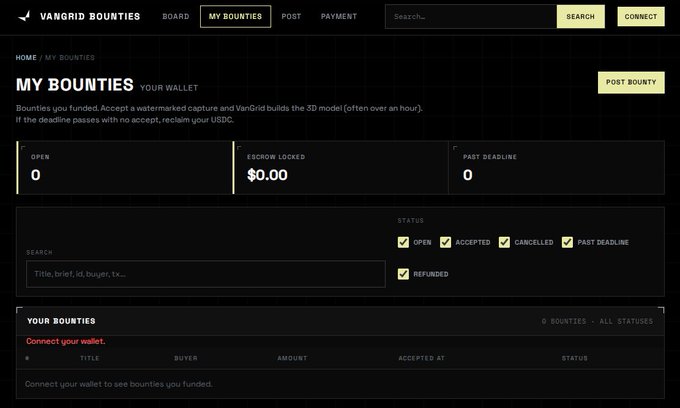Uncheck the OPEN status checkbox
This screenshot has height=408, width=680.
[x=403, y=242]
